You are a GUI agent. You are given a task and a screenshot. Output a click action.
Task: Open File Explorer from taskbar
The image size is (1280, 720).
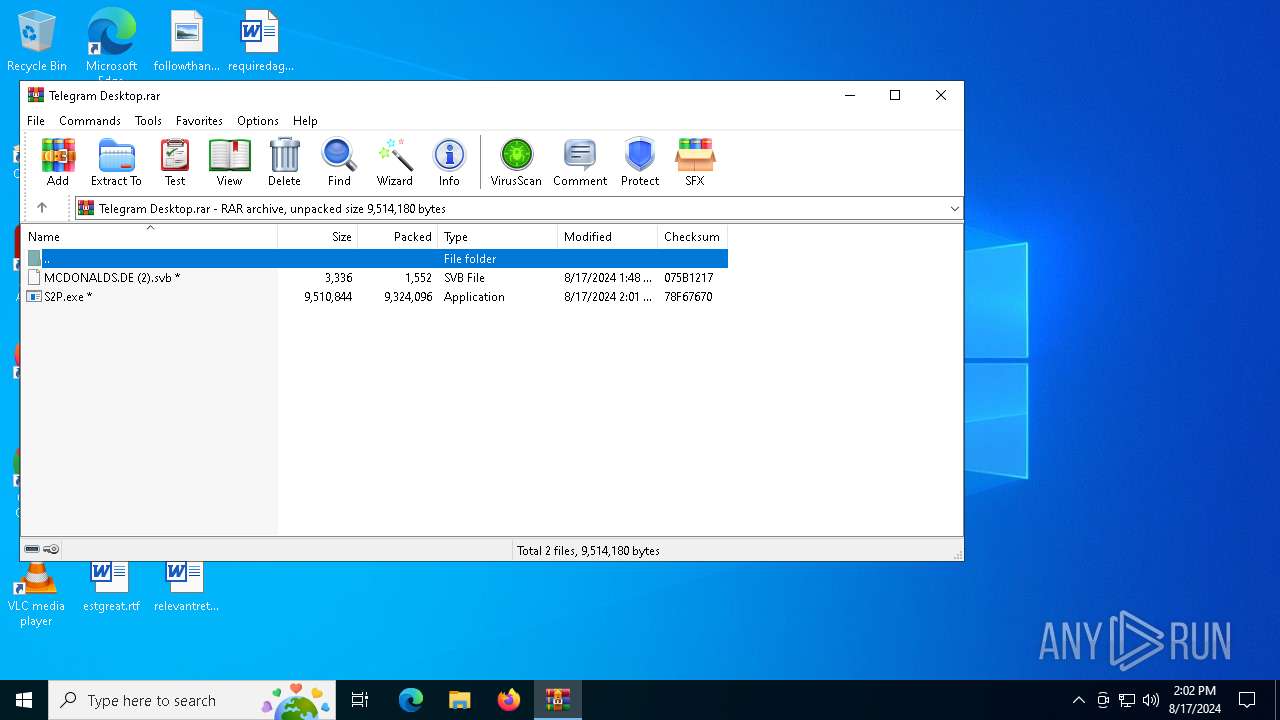coord(459,700)
